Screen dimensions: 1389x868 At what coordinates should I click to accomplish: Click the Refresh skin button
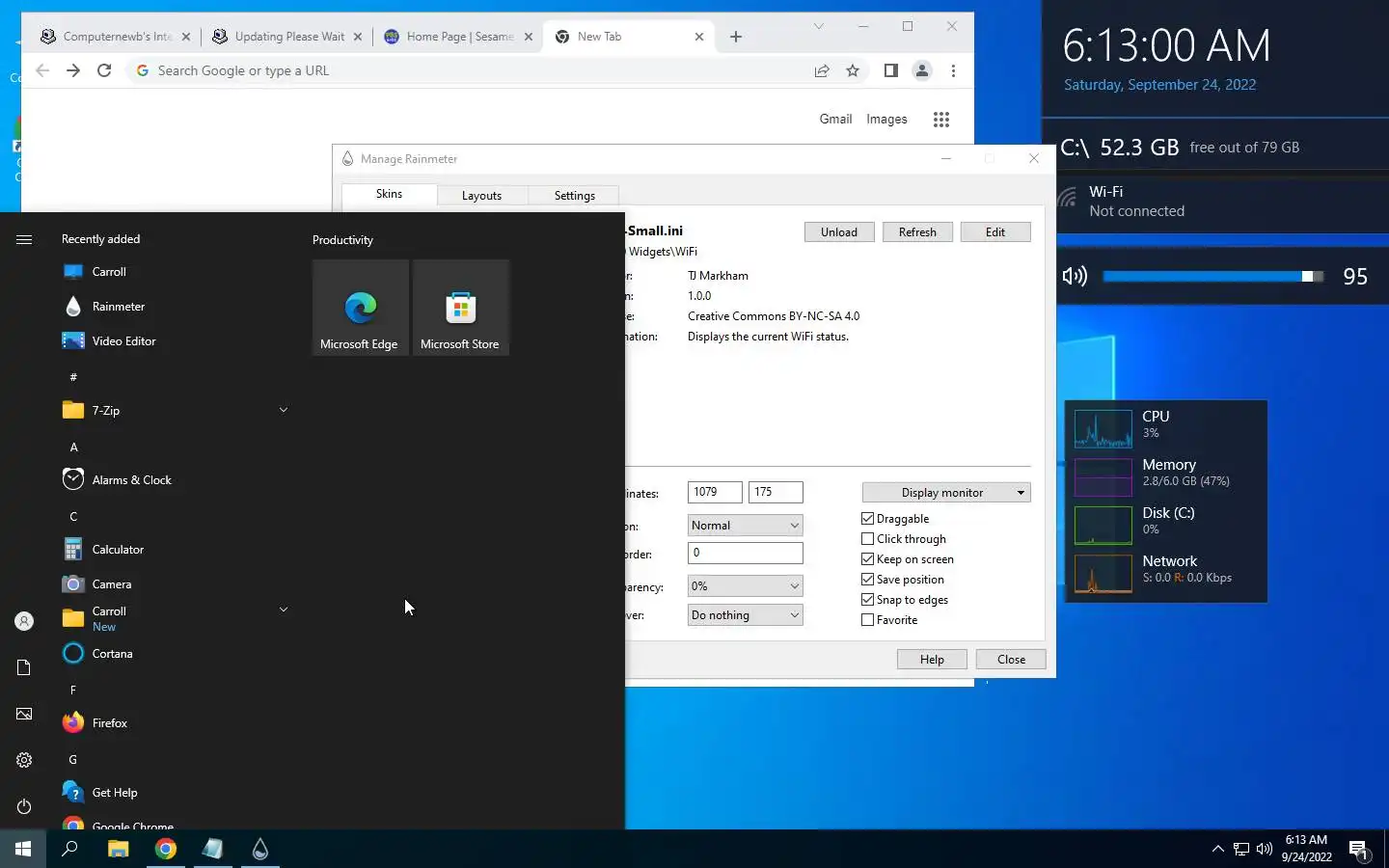[917, 232]
